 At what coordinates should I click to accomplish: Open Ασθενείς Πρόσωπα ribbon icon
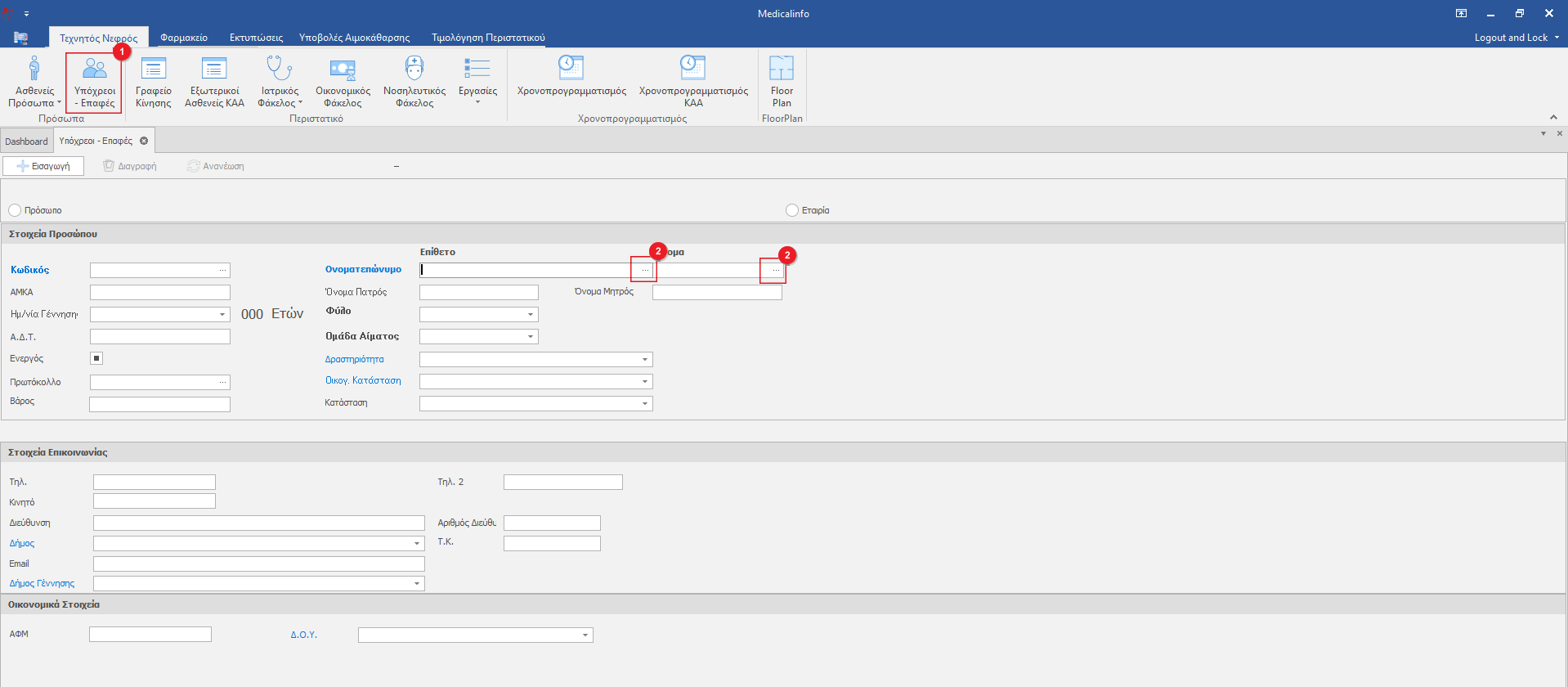(34, 70)
